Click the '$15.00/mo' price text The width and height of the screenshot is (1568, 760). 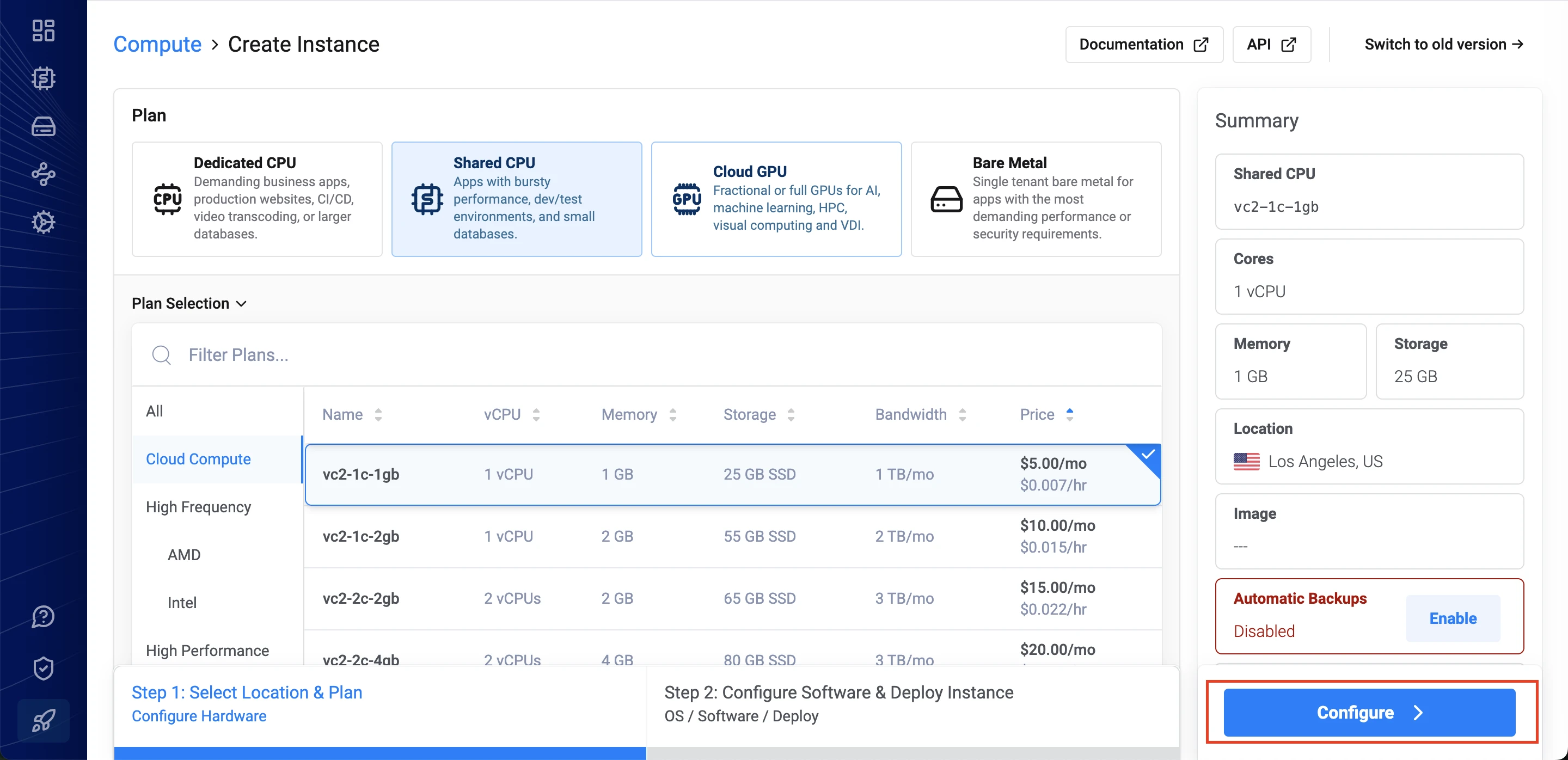[x=1057, y=587]
